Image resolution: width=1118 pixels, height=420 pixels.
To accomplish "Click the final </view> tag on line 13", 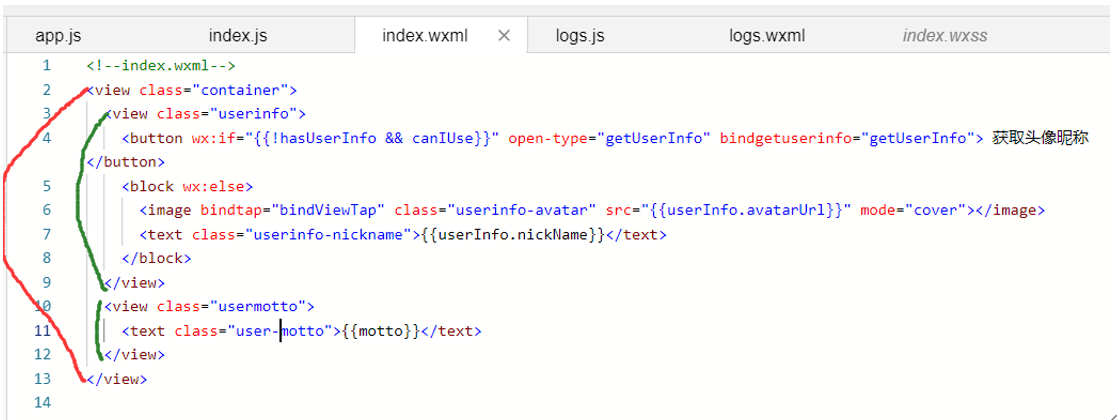I will pyautogui.click(x=117, y=379).
